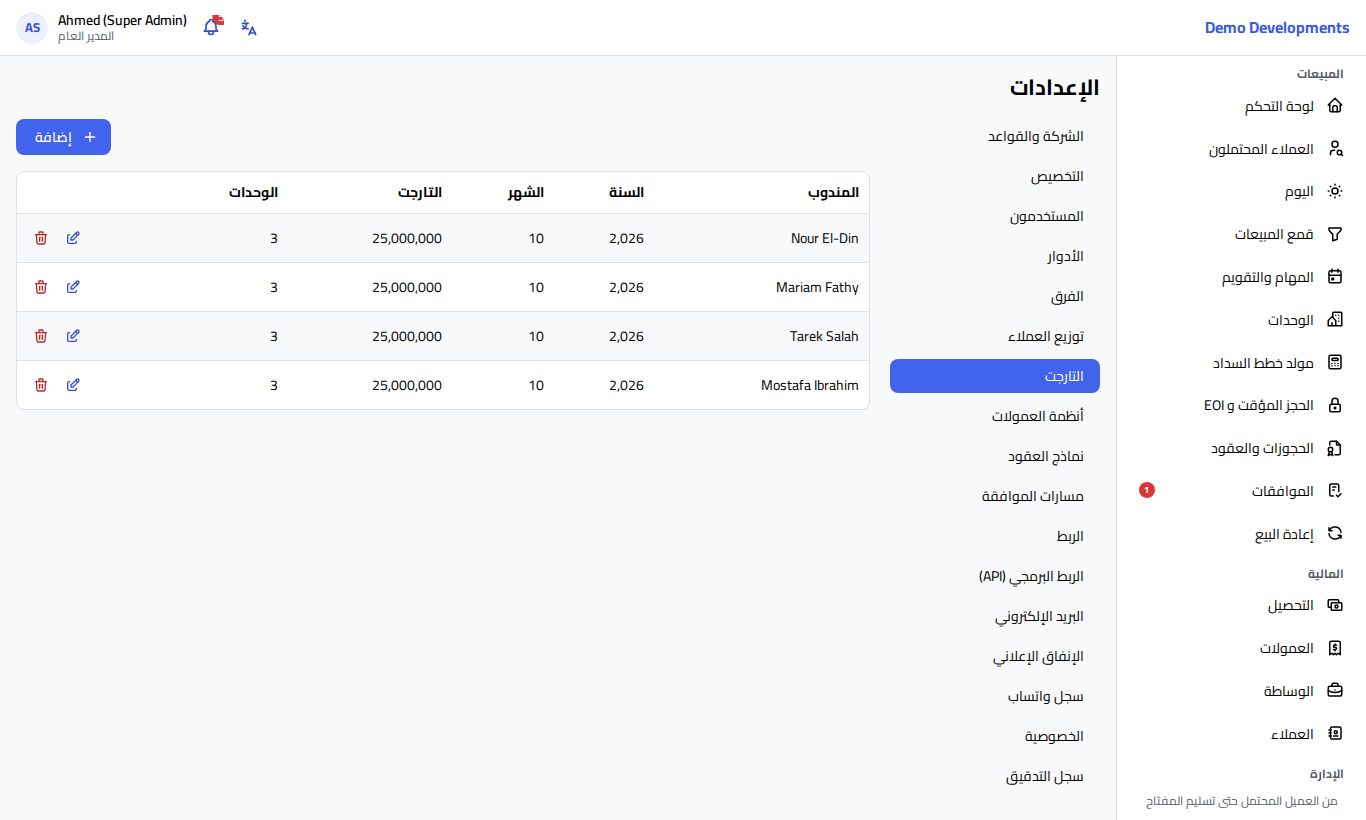The width and height of the screenshot is (1366, 820).
Task: Delete Mostafa Ibrahim's target row
Action: click(x=41, y=385)
